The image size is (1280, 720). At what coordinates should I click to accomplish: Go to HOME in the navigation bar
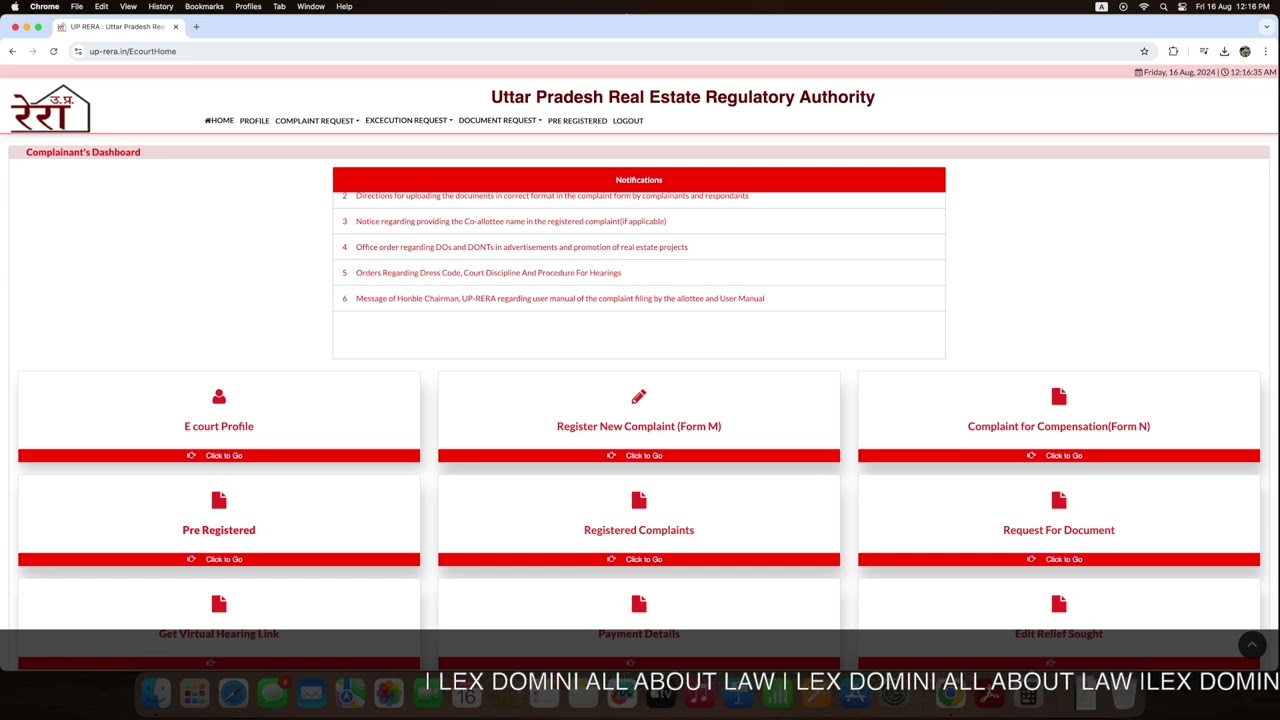pyautogui.click(x=219, y=121)
